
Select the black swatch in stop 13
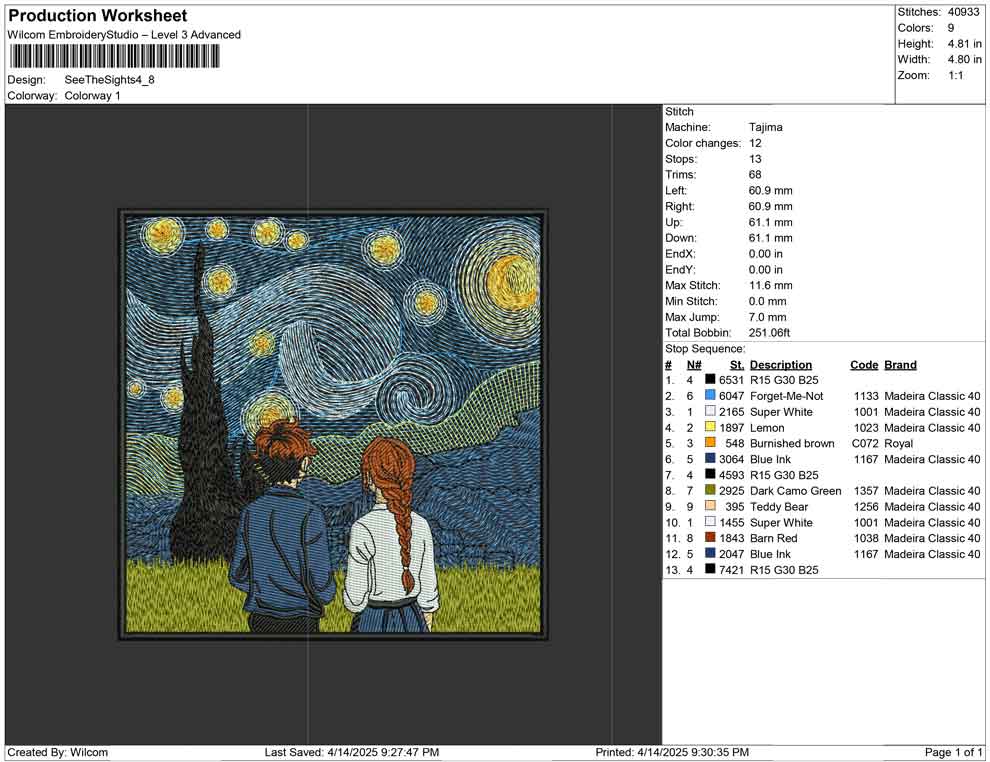point(710,569)
